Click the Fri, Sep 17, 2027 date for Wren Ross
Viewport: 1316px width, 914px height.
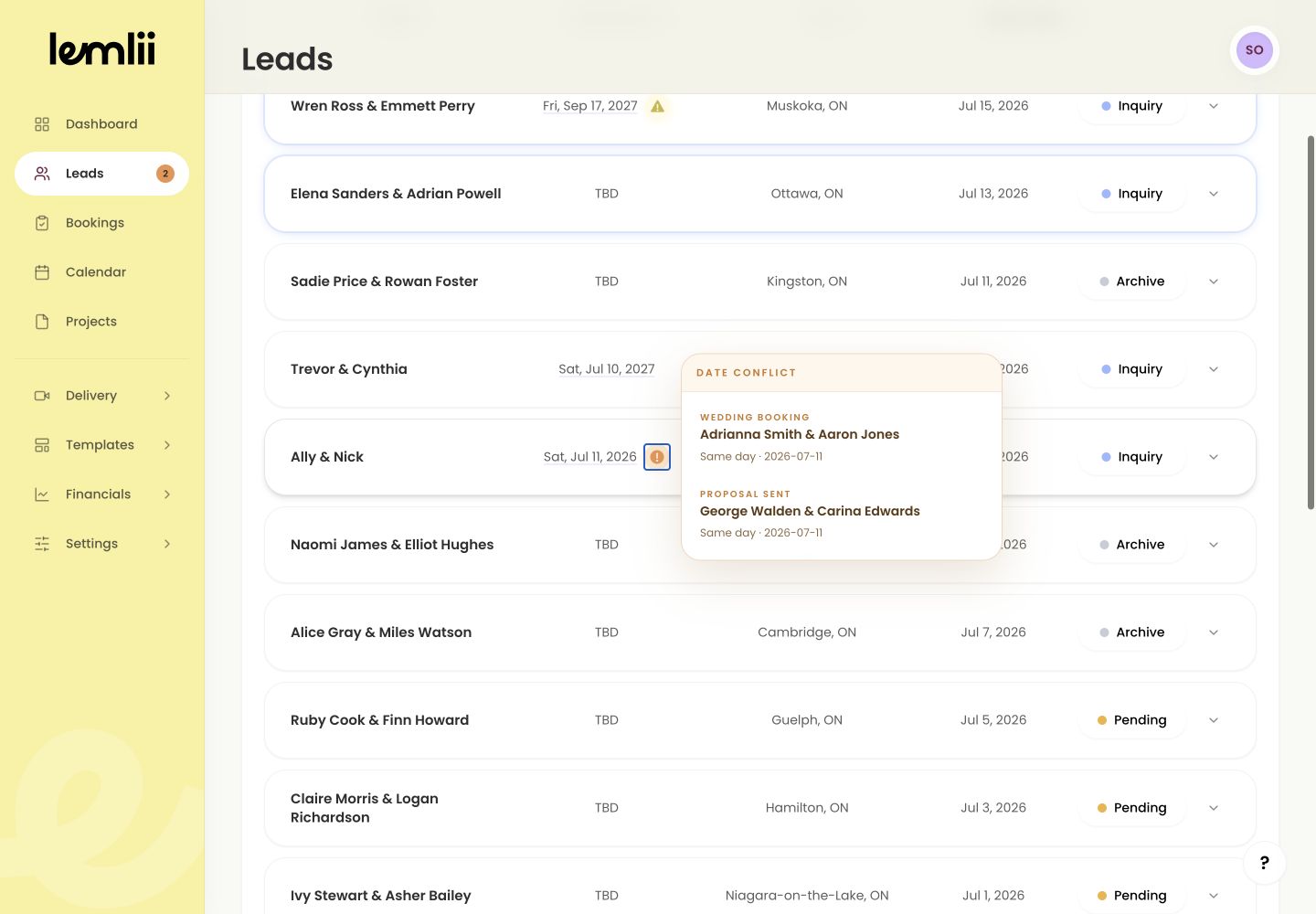(x=589, y=106)
